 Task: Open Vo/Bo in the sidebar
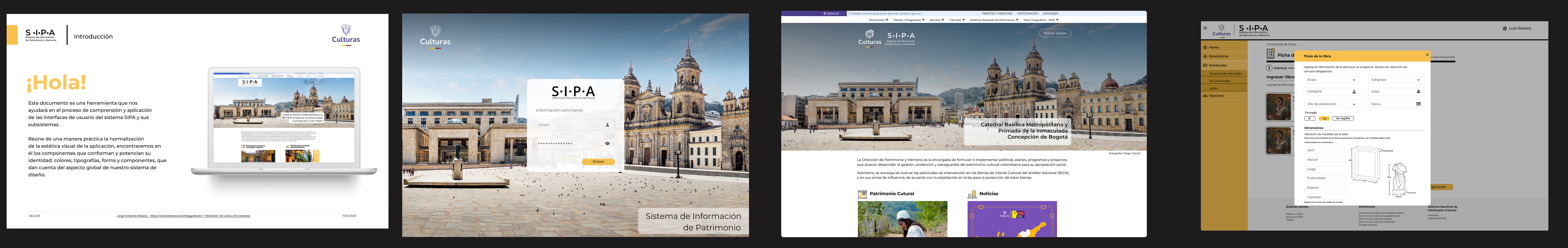tap(1224, 88)
